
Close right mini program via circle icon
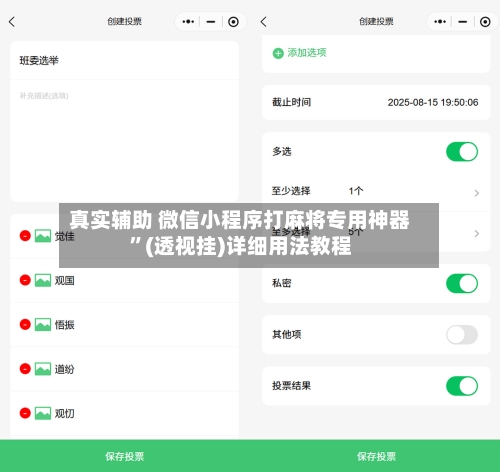[485, 22]
